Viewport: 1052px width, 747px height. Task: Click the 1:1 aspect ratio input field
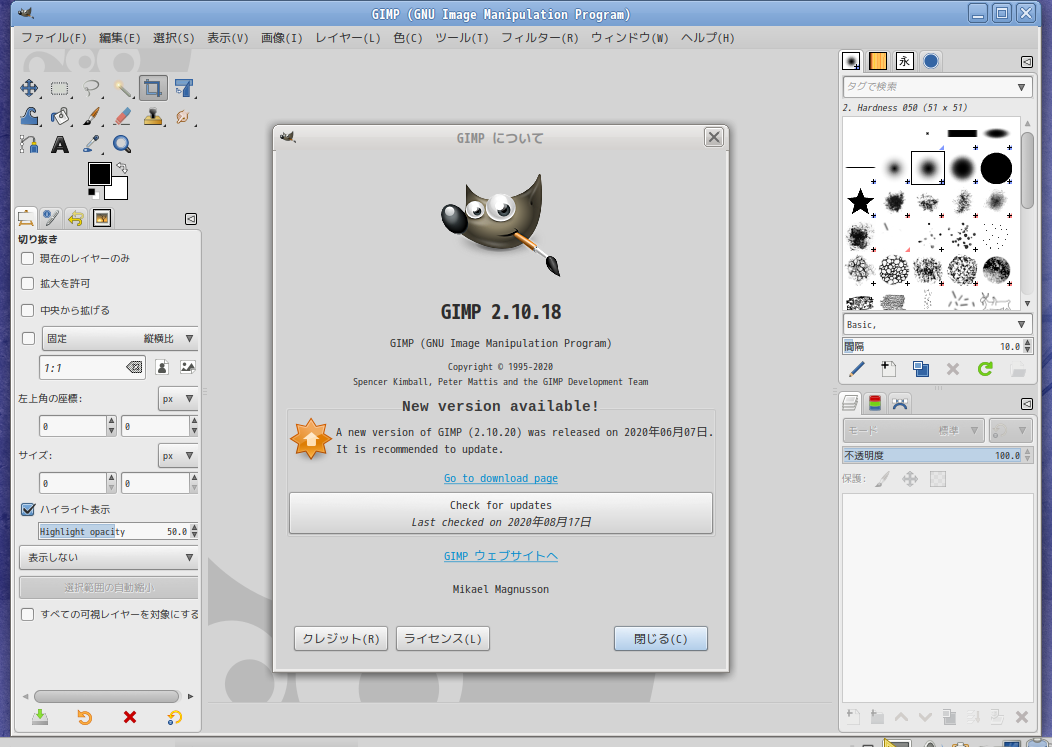pos(92,367)
